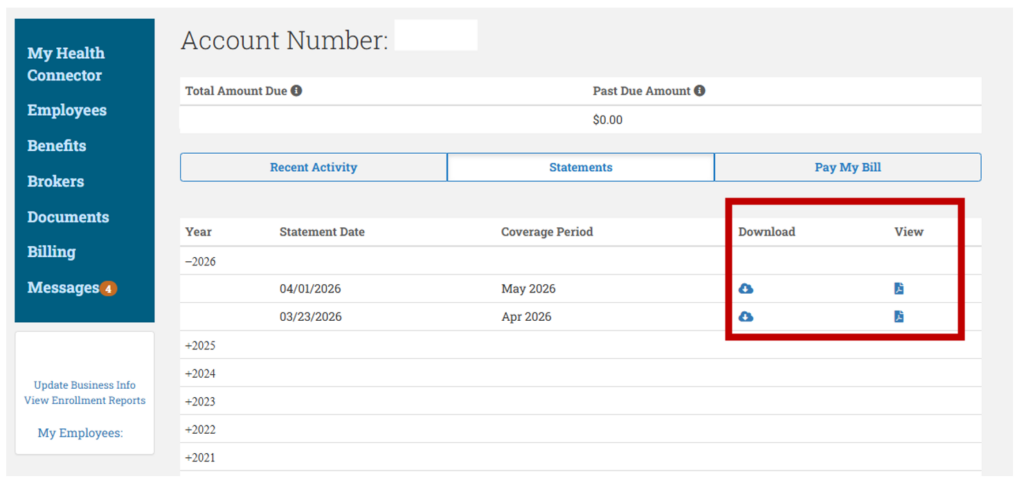Click the Coverage Period column header
This screenshot has width=1024, height=483.
click(x=547, y=232)
